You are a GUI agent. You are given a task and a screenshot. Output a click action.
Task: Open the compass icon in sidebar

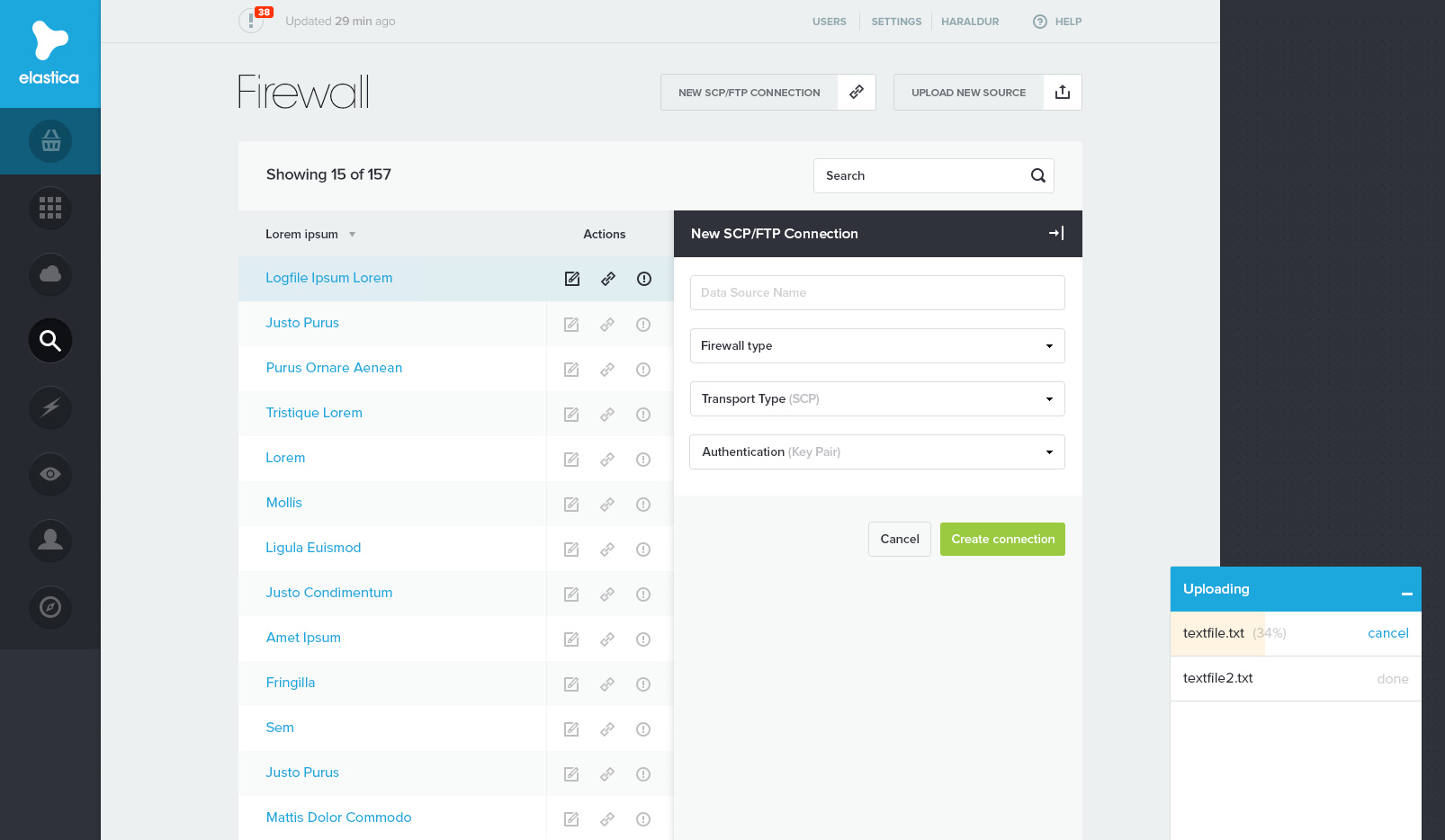[50, 607]
